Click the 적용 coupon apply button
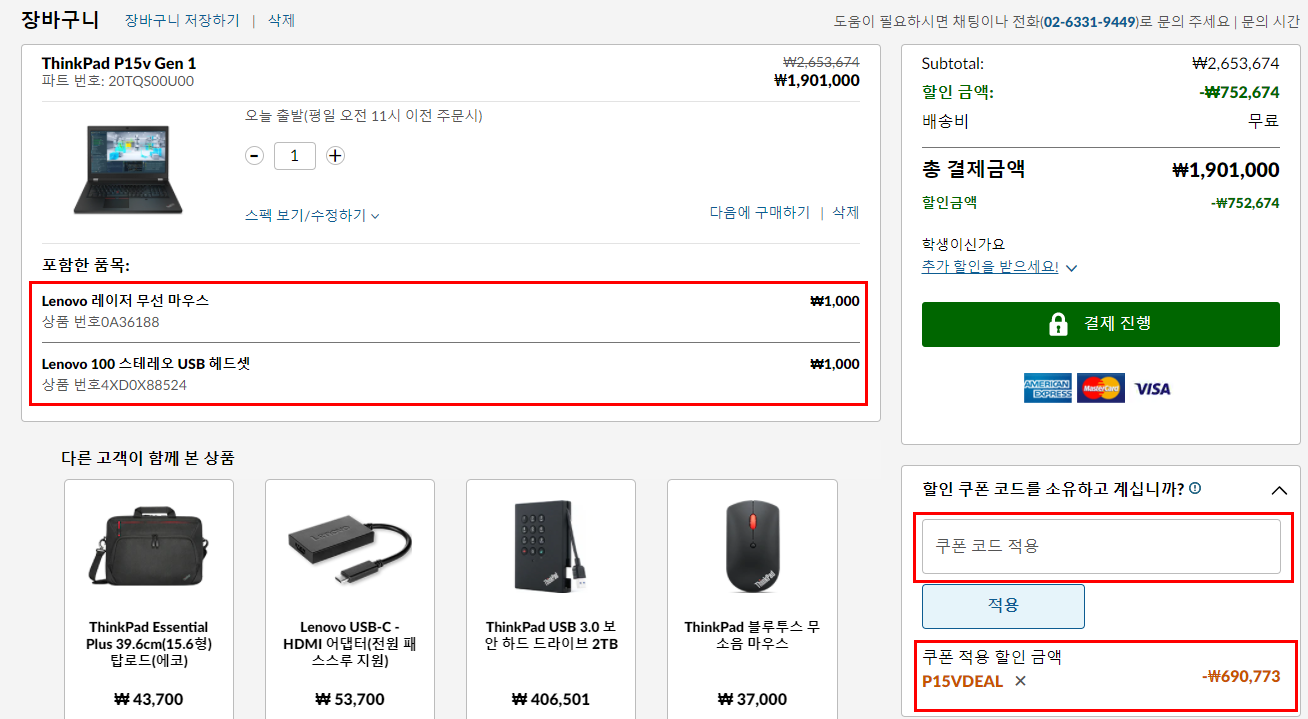The width and height of the screenshot is (1308, 719). (x=1003, y=606)
